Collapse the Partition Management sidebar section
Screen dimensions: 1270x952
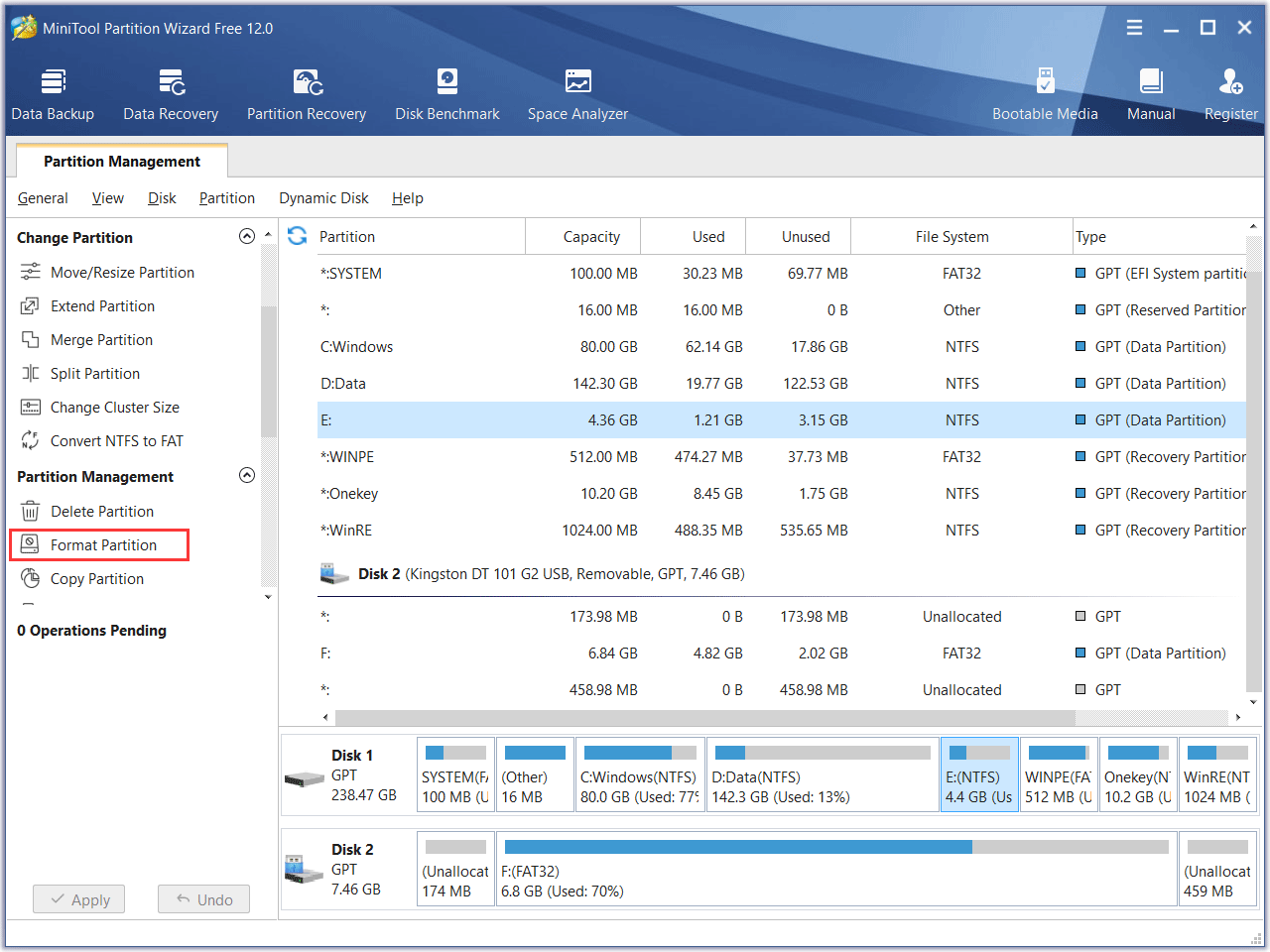(x=247, y=475)
